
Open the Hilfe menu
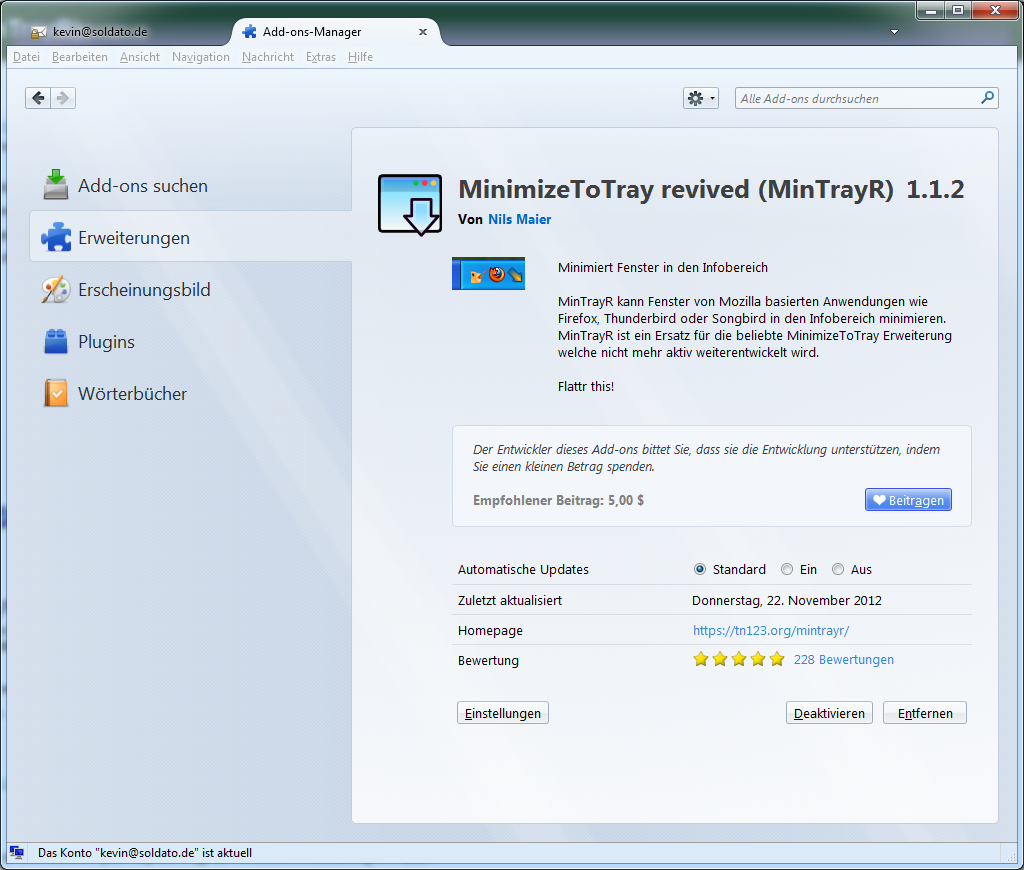pyautogui.click(x=360, y=57)
